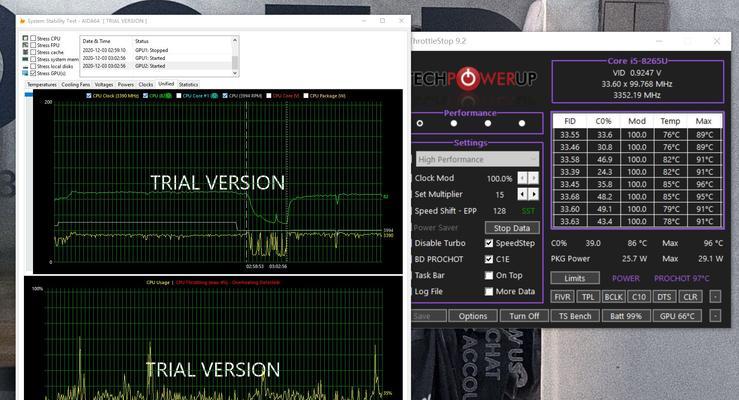Click the GPU 66°C button
The width and height of the screenshot is (739, 400).
click(x=677, y=316)
